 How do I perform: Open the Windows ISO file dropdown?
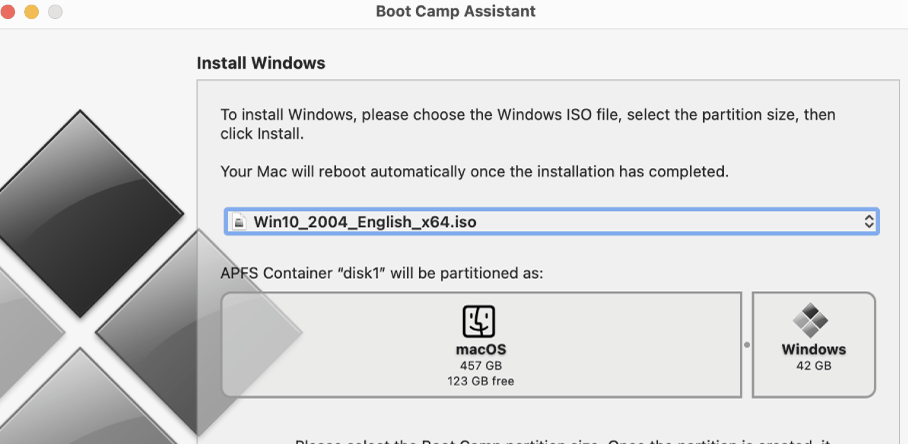pos(551,222)
